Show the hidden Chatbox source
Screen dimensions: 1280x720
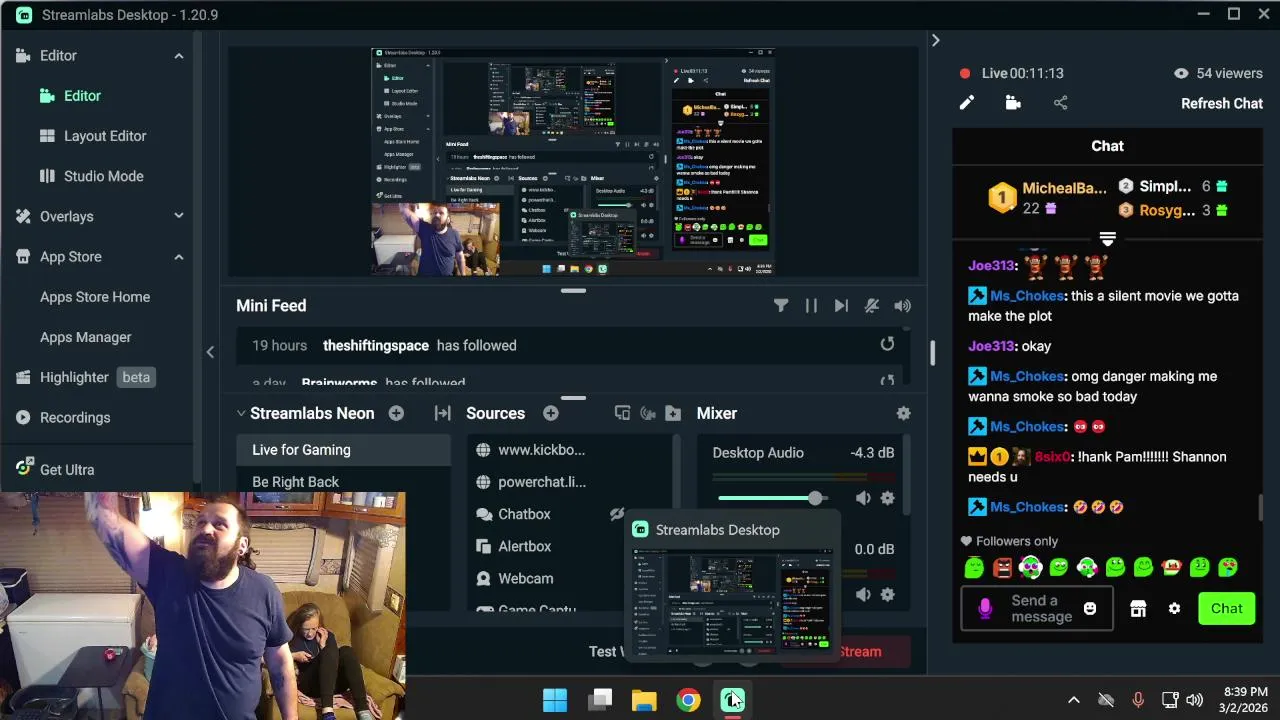pyautogui.click(x=617, y=514)
